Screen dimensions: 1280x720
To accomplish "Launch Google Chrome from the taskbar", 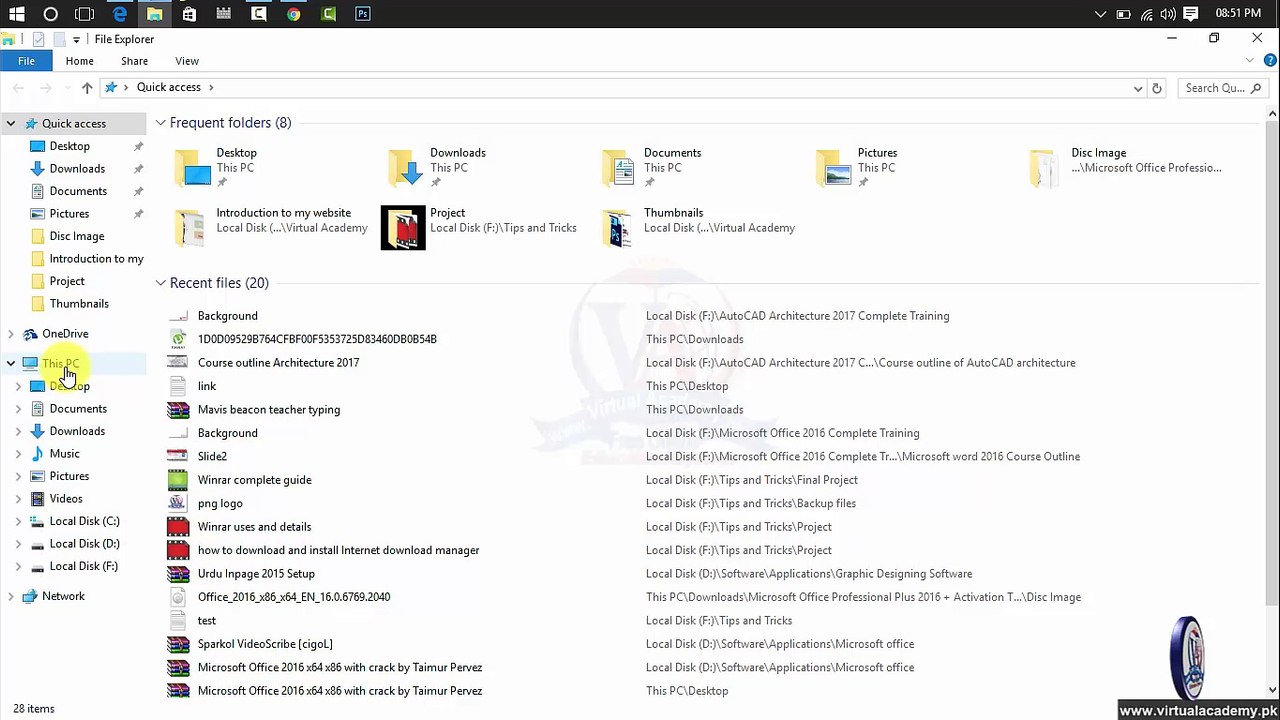I will 293,14.
